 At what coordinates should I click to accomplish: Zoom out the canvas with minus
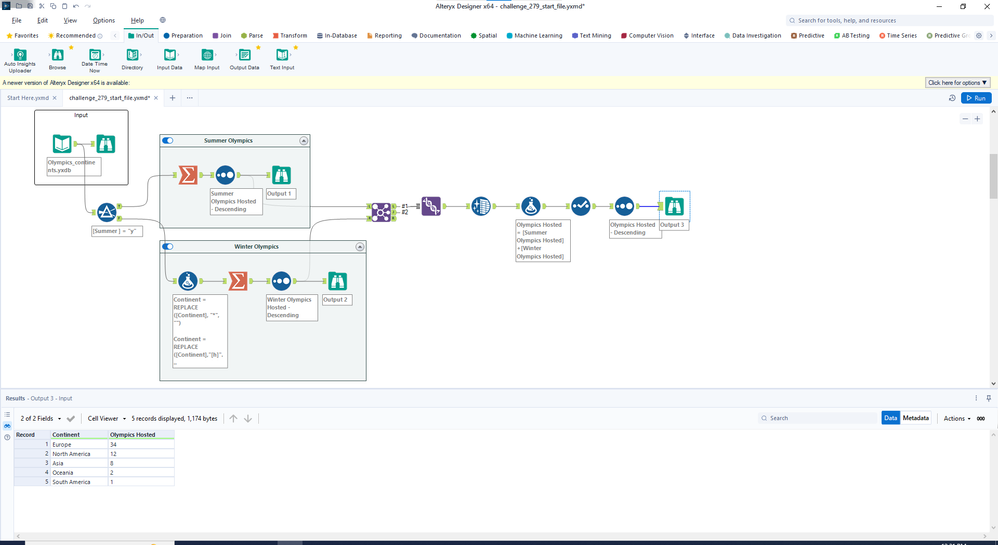point(965,119)
